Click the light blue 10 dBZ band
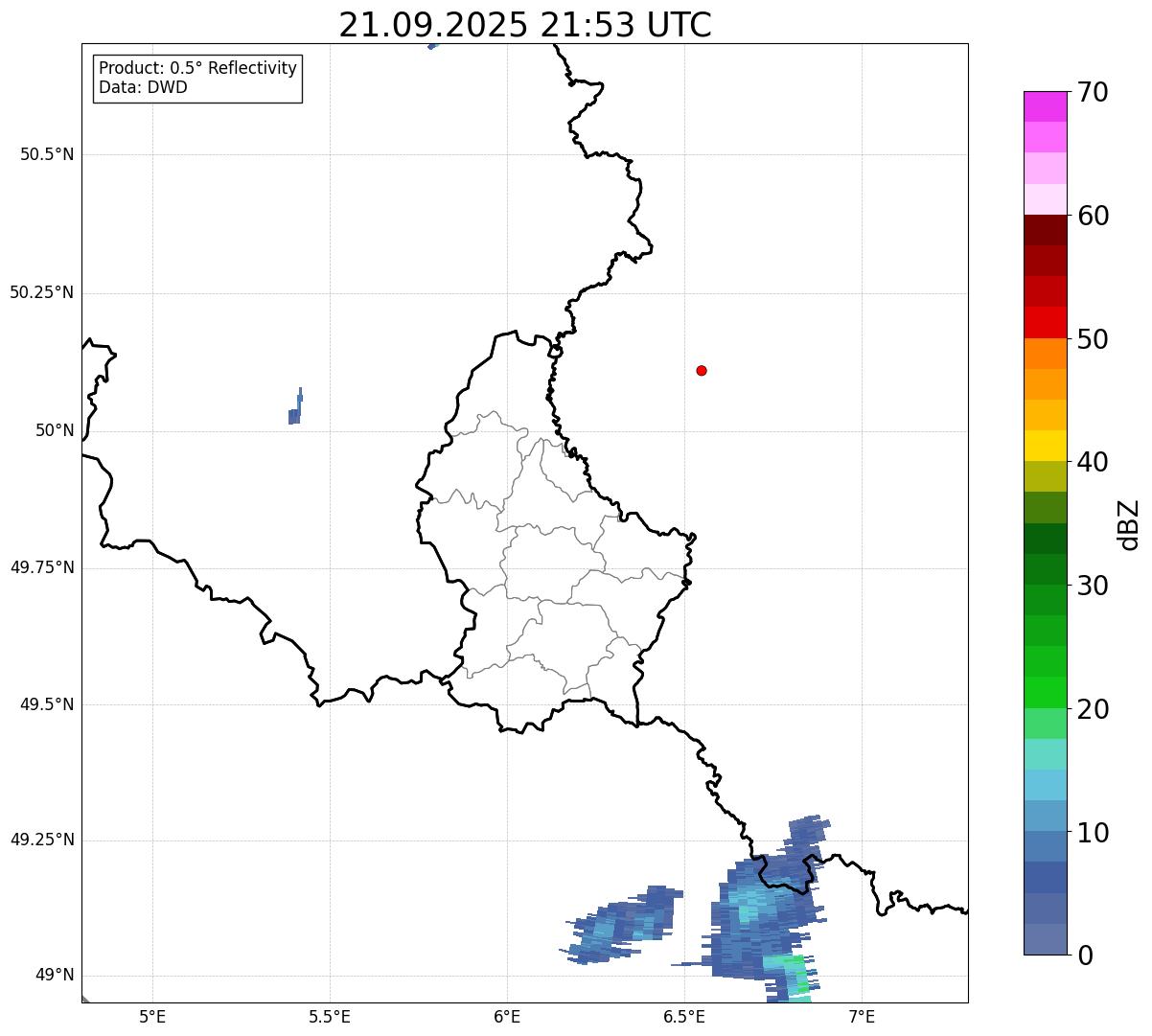 tap(1045, 816)
